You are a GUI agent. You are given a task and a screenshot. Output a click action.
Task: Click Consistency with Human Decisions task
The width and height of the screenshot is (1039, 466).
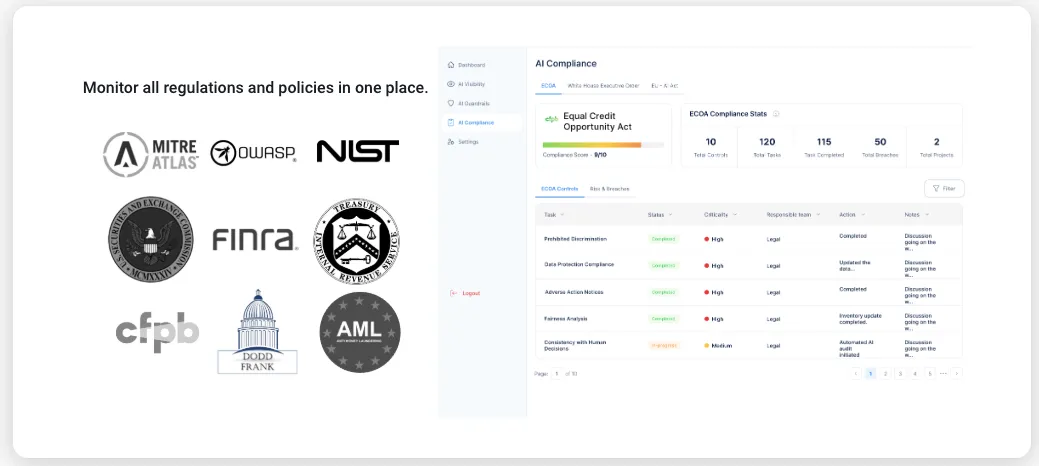point(575,345)
